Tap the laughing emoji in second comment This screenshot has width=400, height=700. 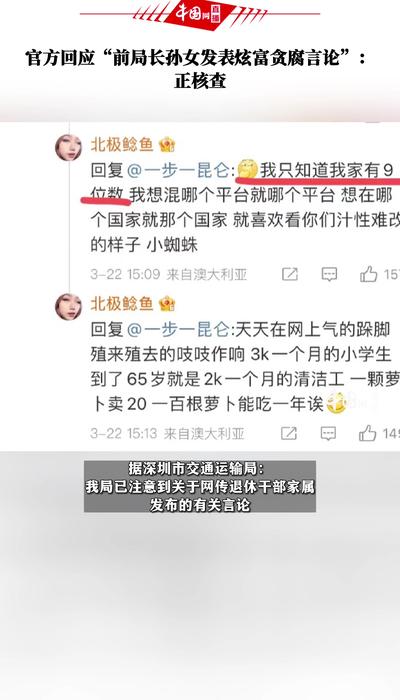335,403
